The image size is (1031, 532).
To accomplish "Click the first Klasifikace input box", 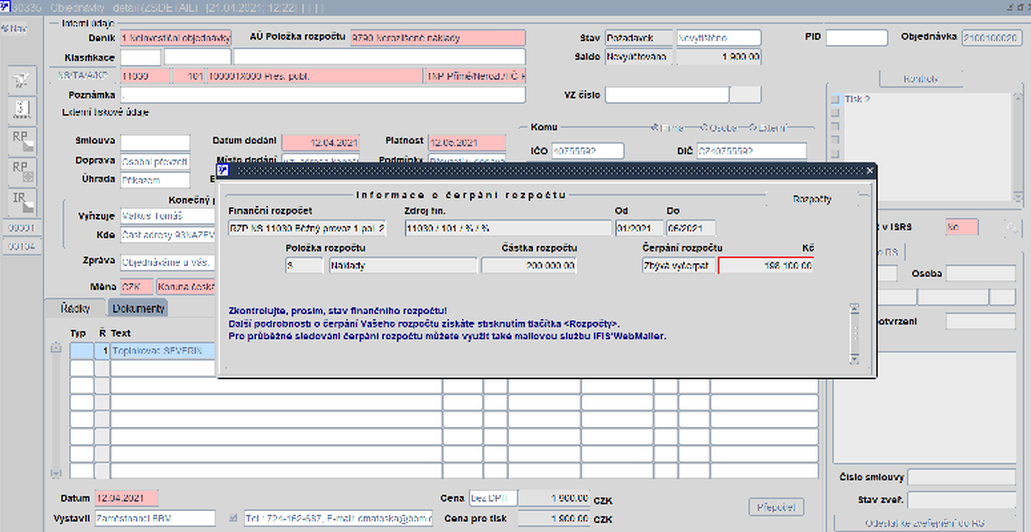I will (140, 57).
